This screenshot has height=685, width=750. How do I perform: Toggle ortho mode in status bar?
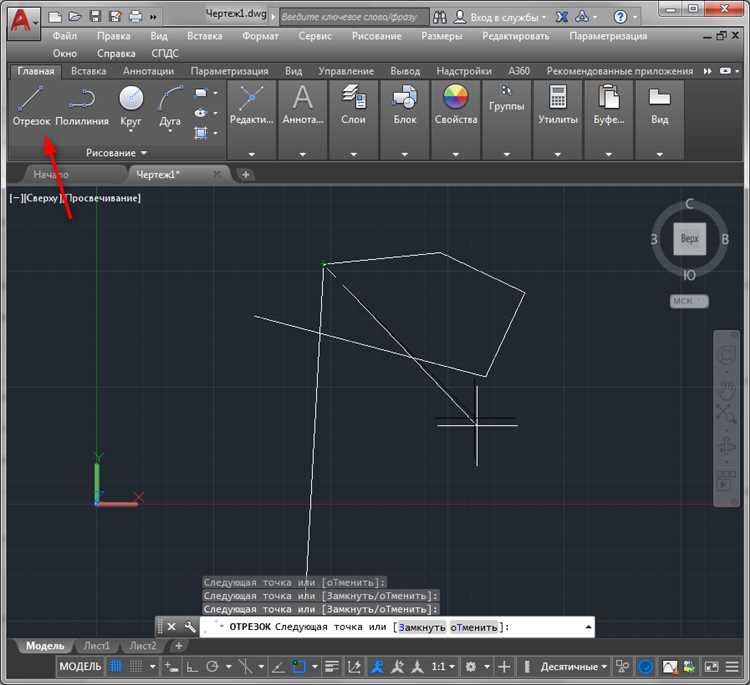tap(192, 666)
